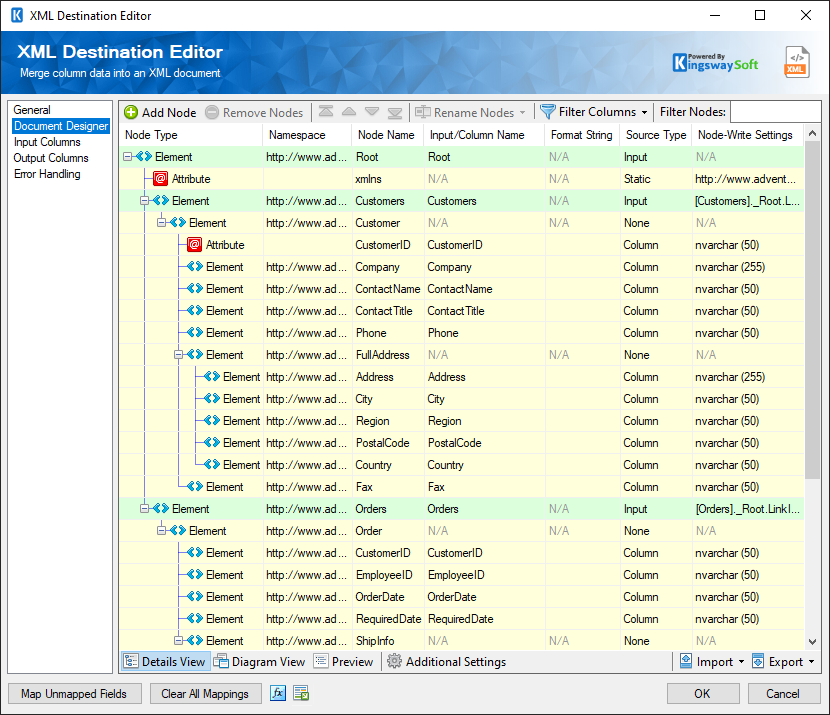Click the Clear All Mappings button
Image resolution: width=830 pixels, height=715 pixels.
click(x=205, y=693)
